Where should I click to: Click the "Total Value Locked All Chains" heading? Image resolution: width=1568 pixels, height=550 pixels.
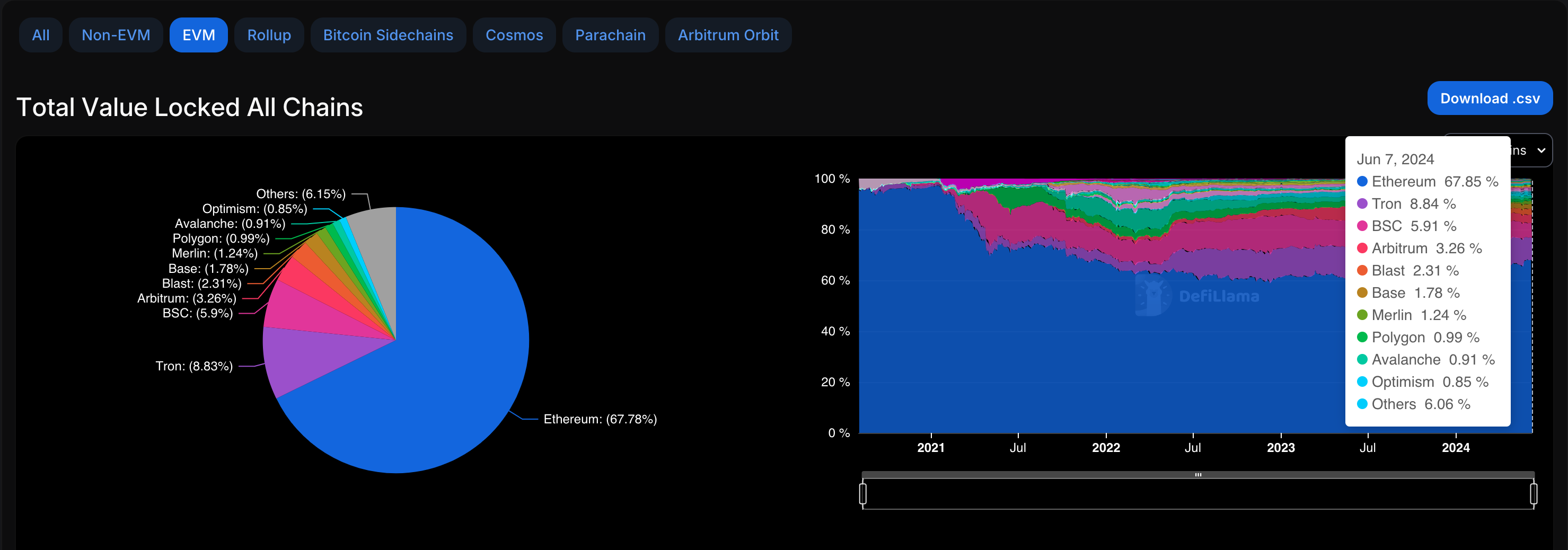coord(189,107)
